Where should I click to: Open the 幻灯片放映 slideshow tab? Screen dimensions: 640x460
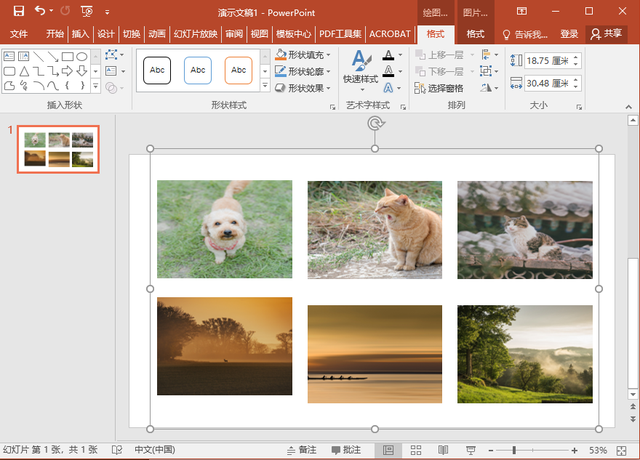click(196, 34)
